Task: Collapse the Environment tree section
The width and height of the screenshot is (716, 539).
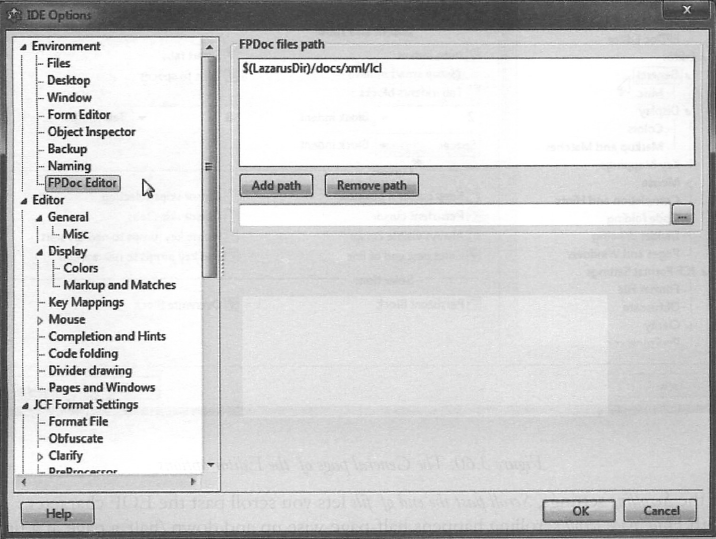Action: pyautogui.click(x=23, y=47)
